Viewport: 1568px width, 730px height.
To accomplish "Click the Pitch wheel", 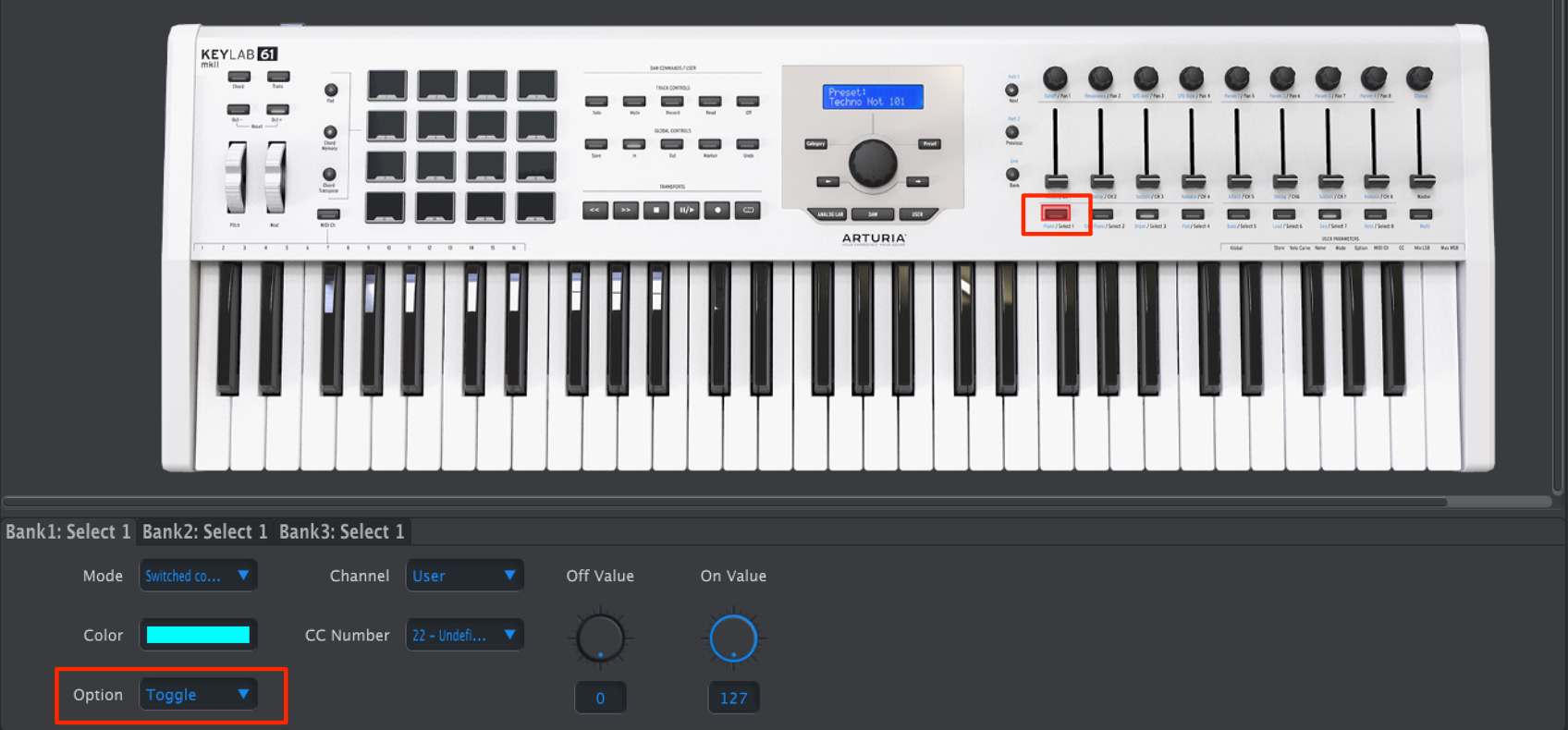I will (x=236, y=176).
